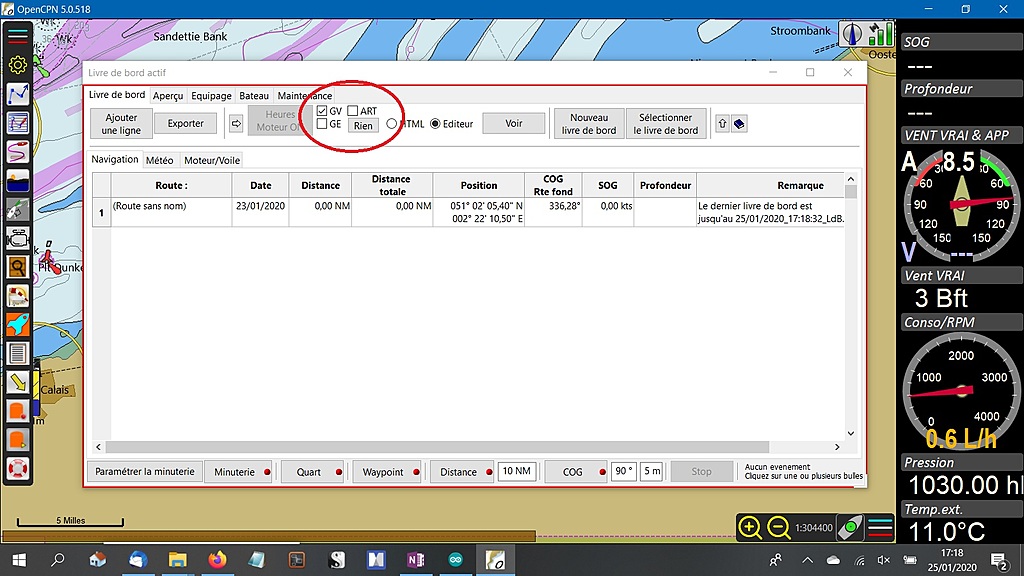Click the satellite/AIS icon in left toolbar

(x=18, y=210)
